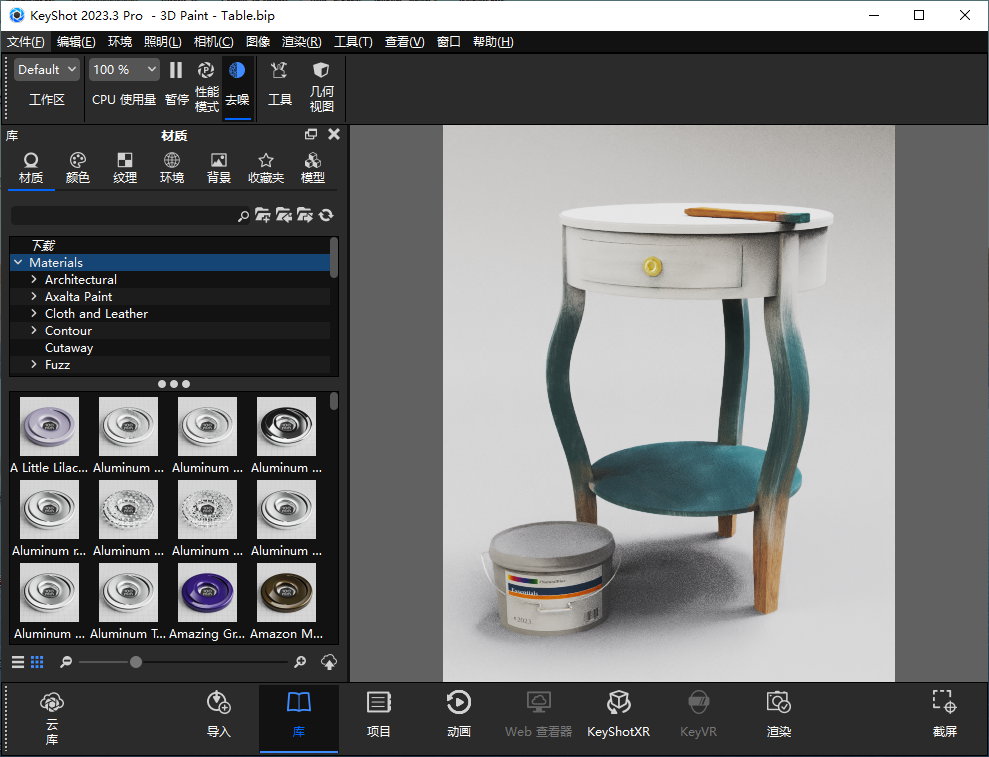Open Cloud Library (云库)
Viewport: 989px width, 757px height.
pyautogui.click(x=52, y=718)
